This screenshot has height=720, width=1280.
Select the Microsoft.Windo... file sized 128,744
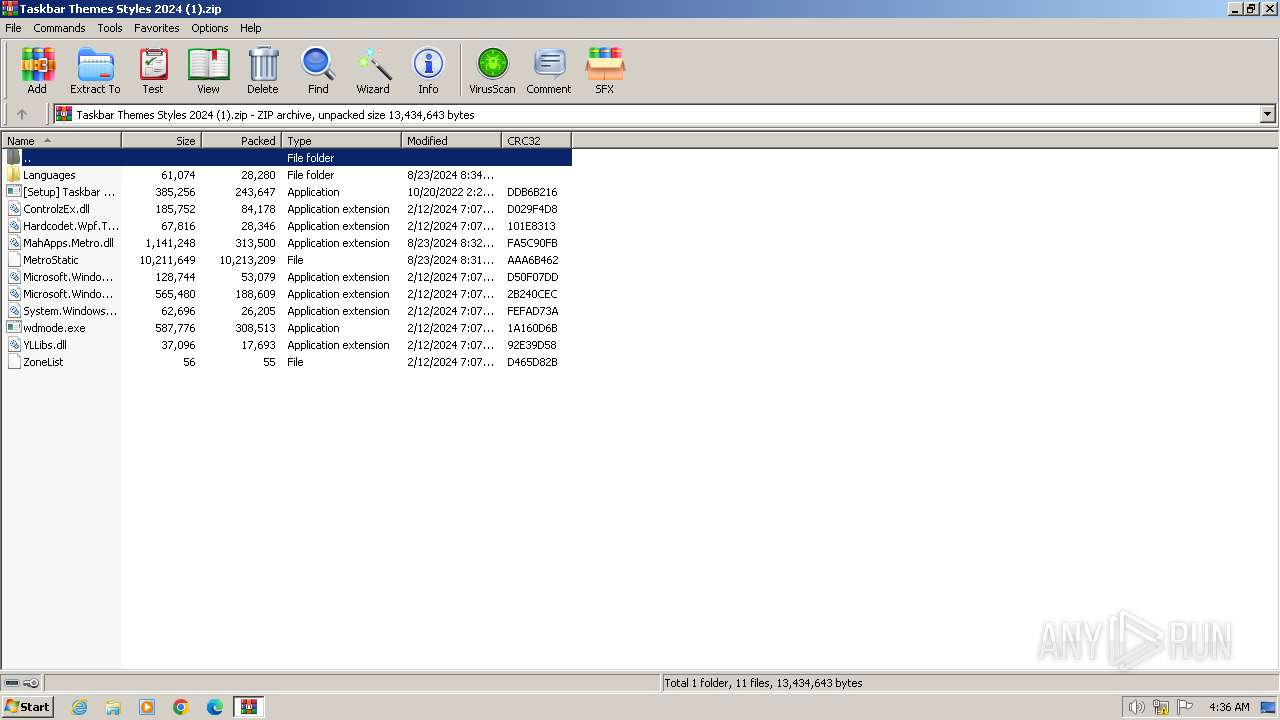pos(287,277)
